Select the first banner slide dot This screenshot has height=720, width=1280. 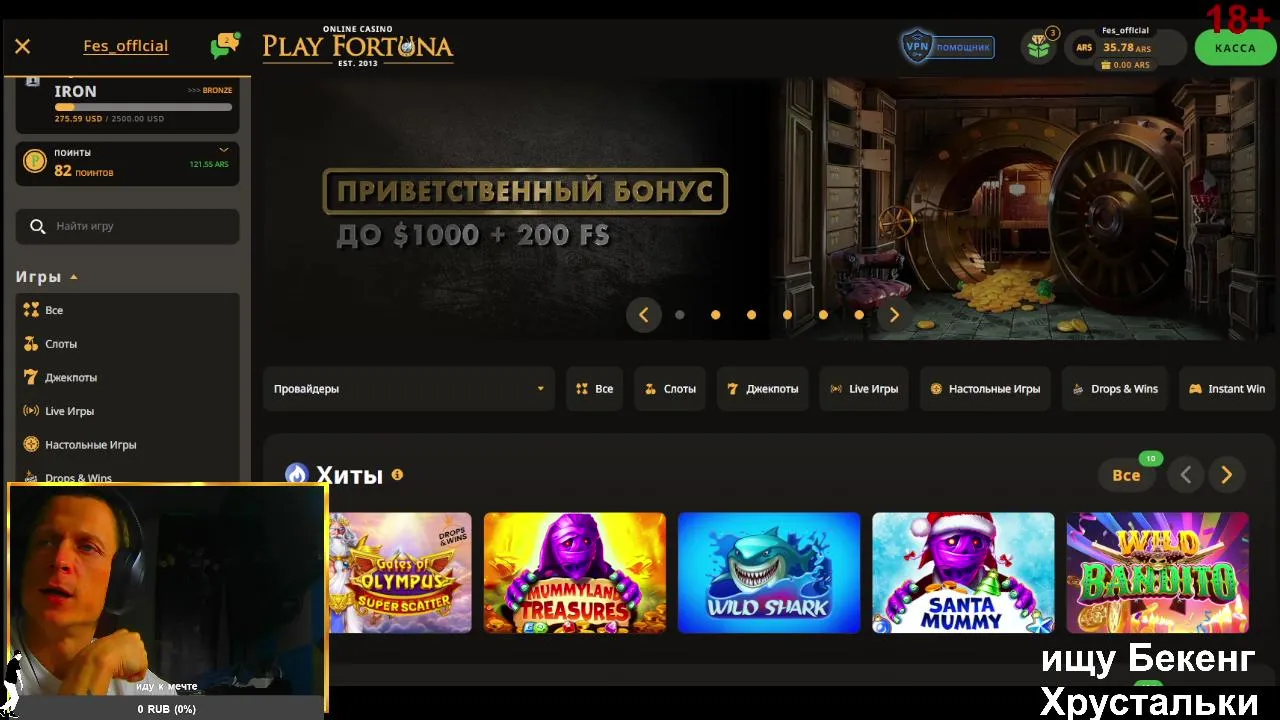click(680, 315)
